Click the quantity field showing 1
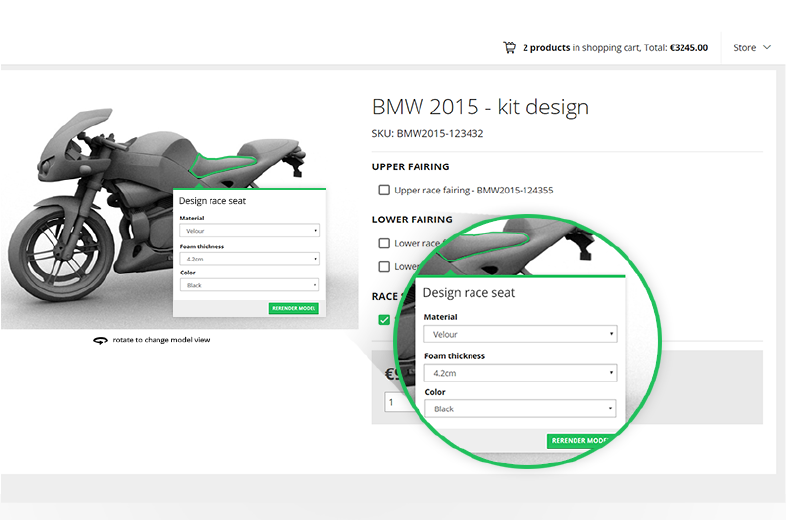The image size is (786, 520). click(399, 402)
